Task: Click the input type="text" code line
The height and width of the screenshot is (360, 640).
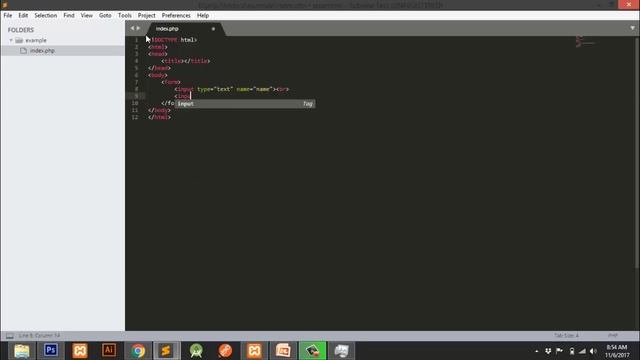Action: 231,89
